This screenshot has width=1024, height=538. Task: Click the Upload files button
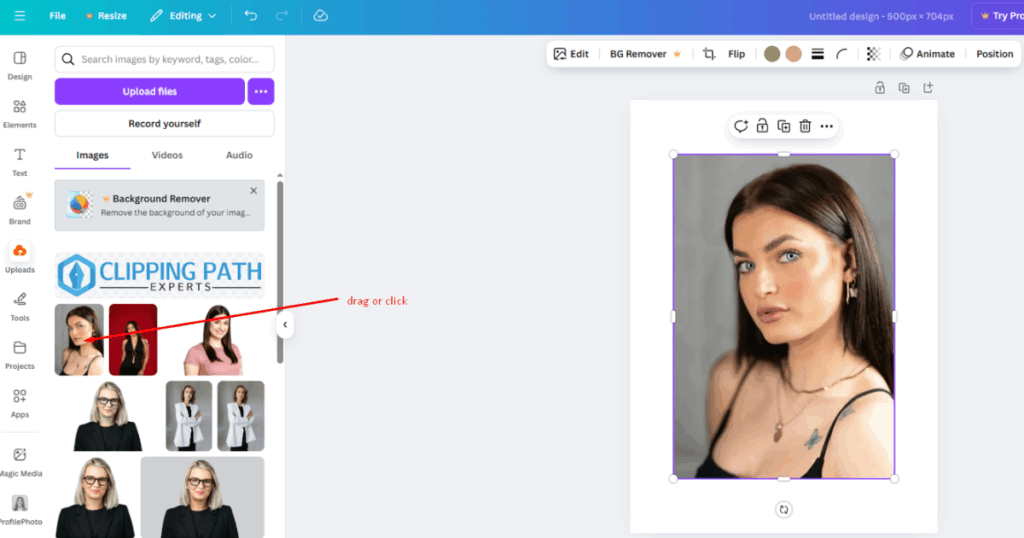pos(150,91)
